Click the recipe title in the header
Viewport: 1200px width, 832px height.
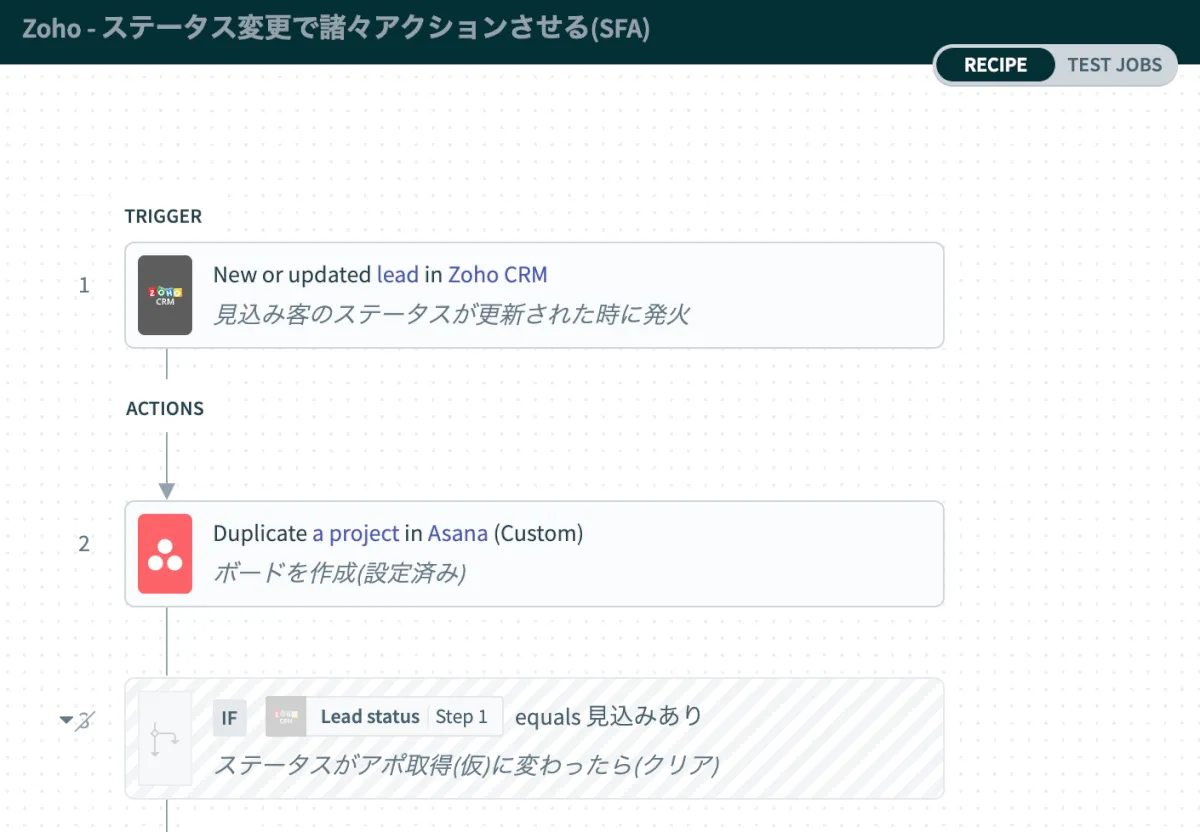click(x=336, y=28)
